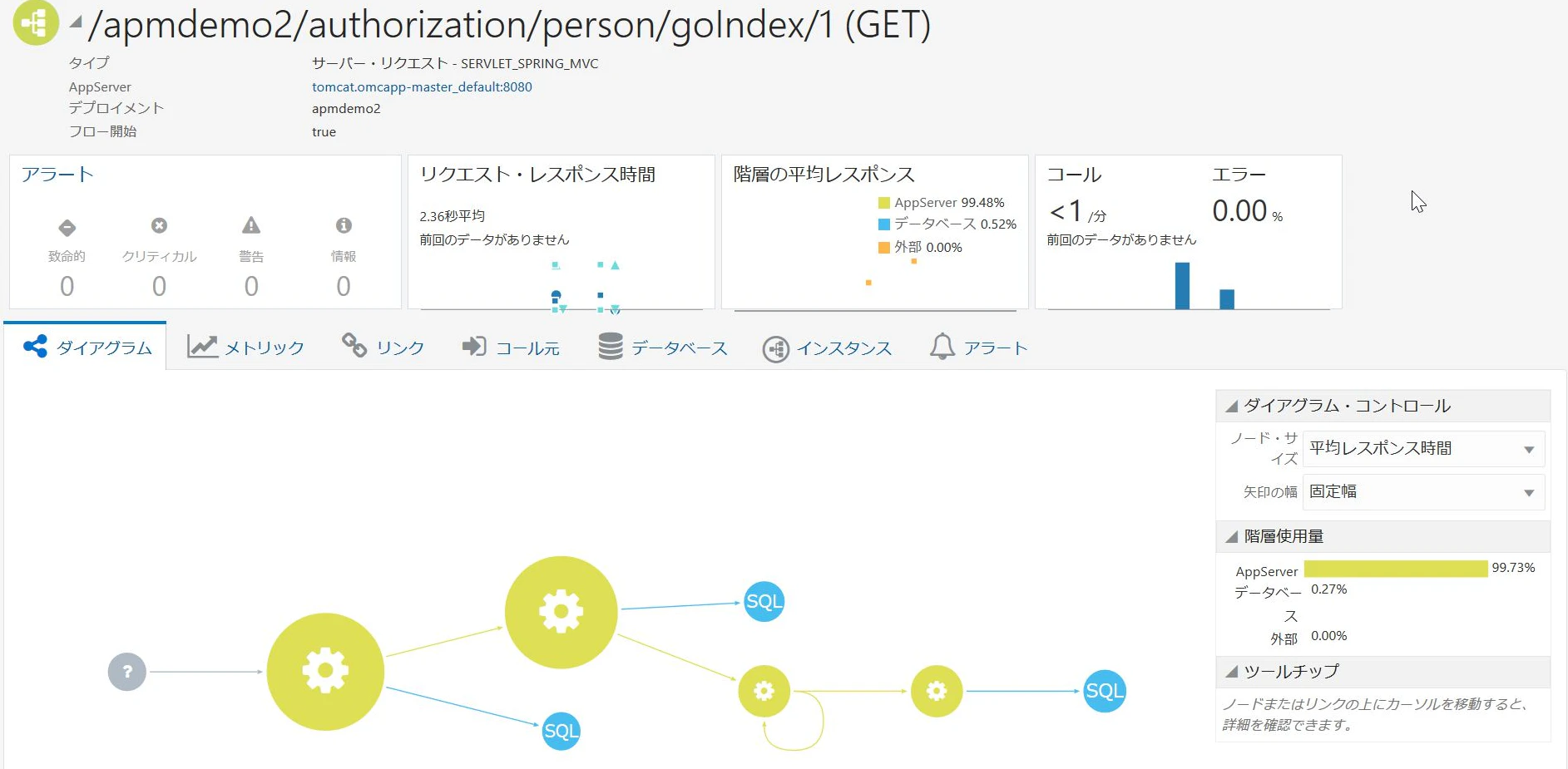Select the large gear node linked to the top SQL node

point(561,612)
